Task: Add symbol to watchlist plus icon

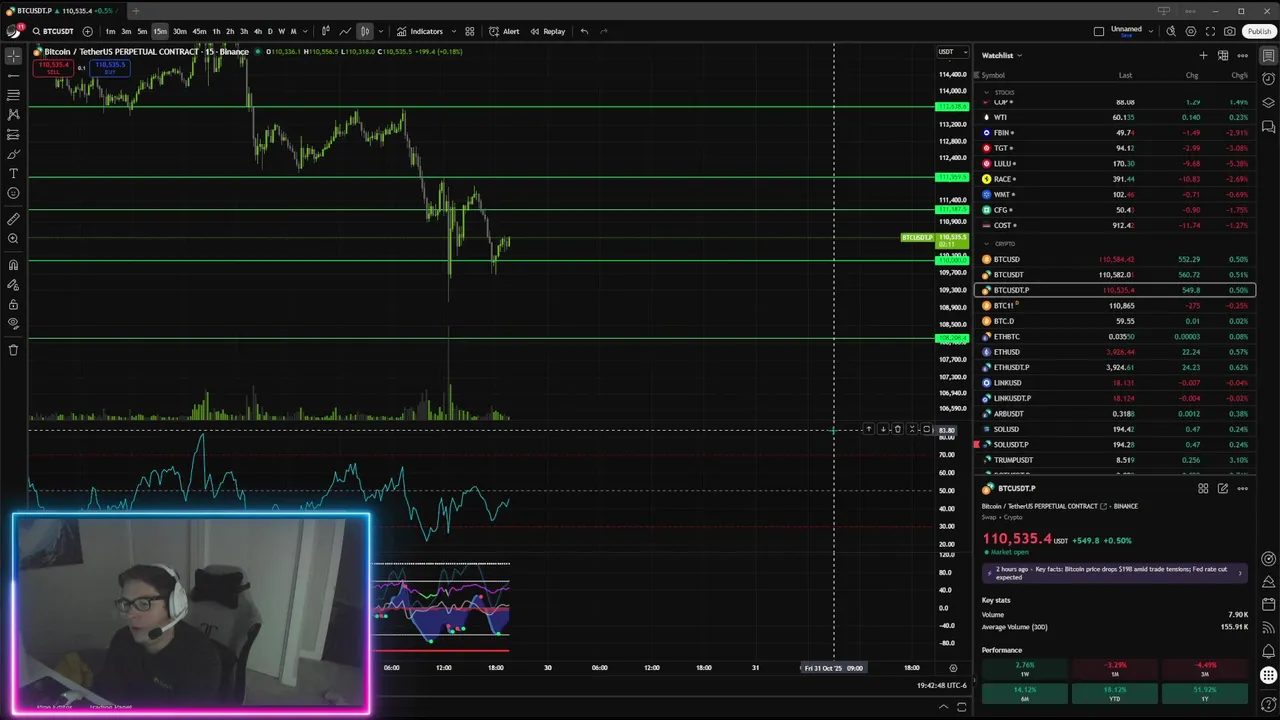Action: (x=1203, y=55)
